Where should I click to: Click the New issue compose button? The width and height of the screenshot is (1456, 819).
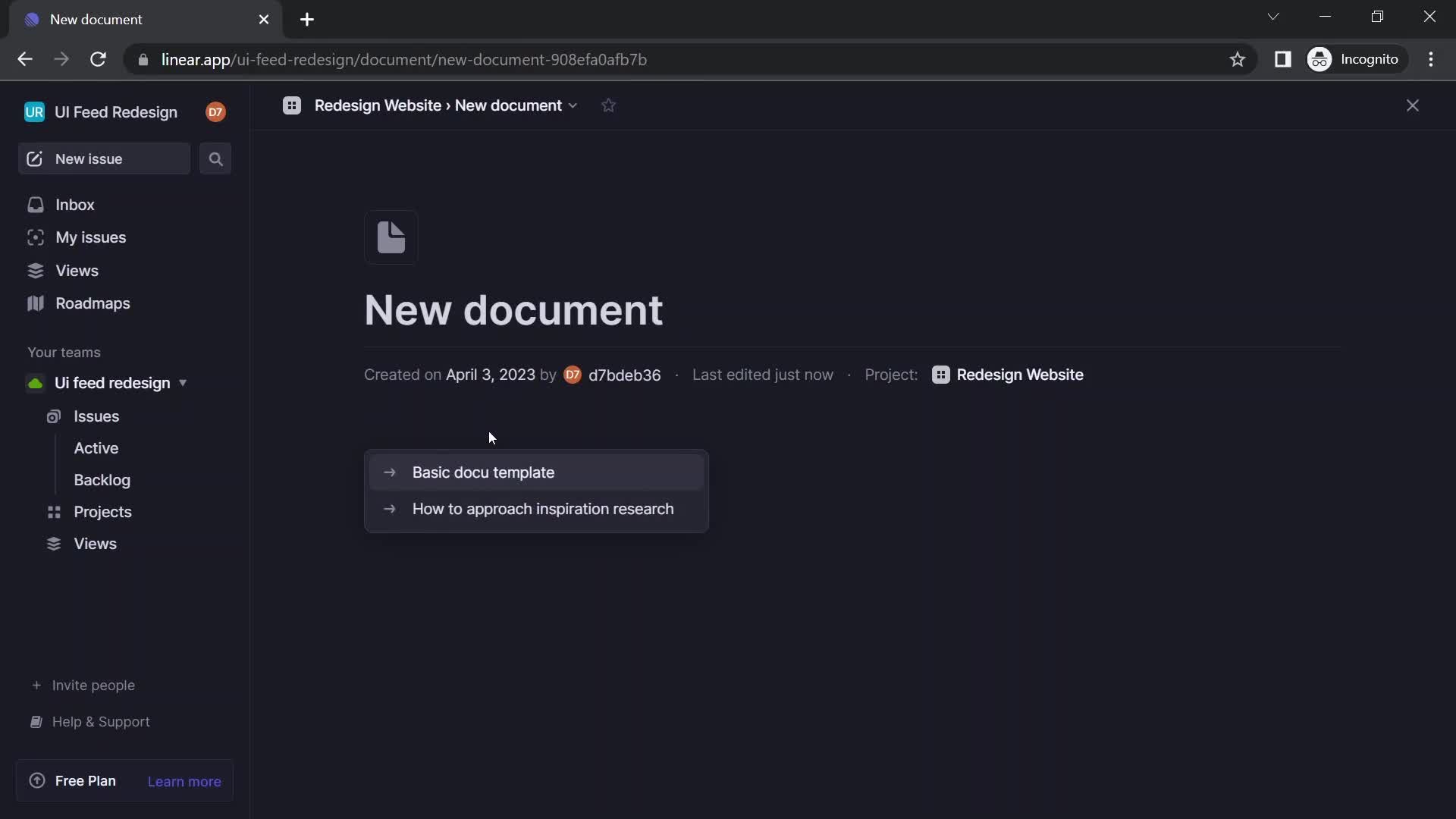tap(104, 159)
